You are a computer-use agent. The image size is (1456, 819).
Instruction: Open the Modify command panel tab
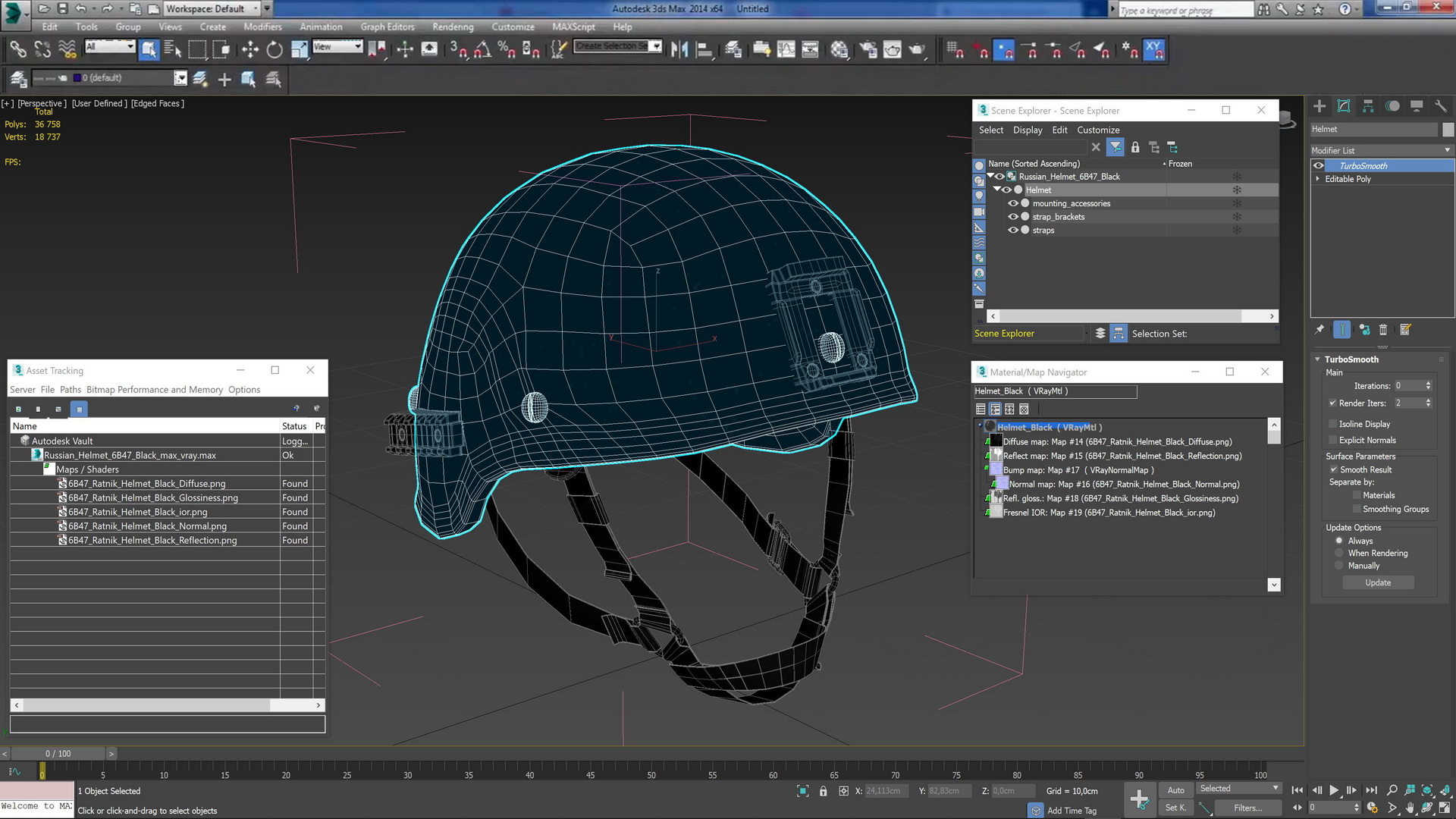[1344, 106]
